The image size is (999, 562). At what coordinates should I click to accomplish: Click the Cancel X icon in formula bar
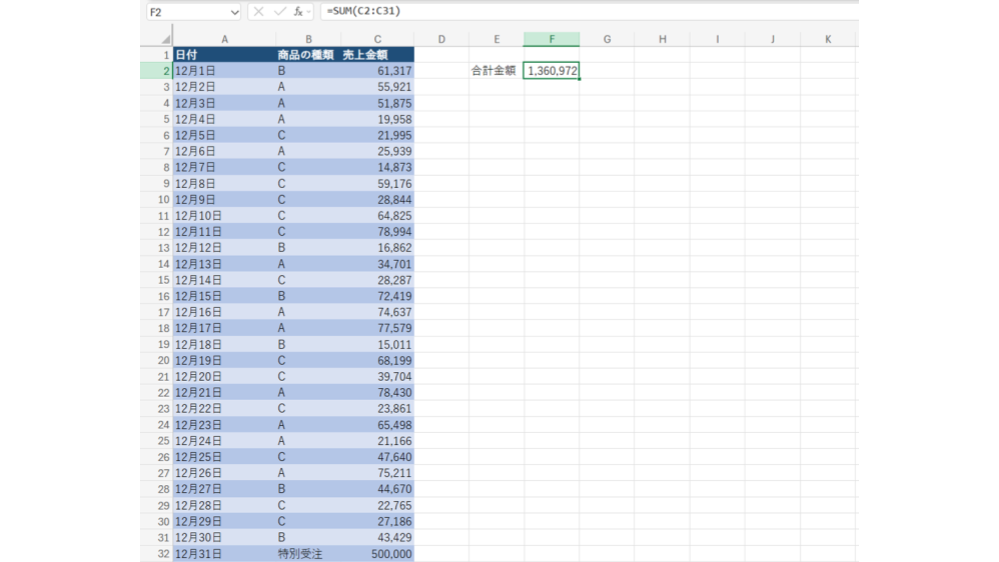(259, 12)
